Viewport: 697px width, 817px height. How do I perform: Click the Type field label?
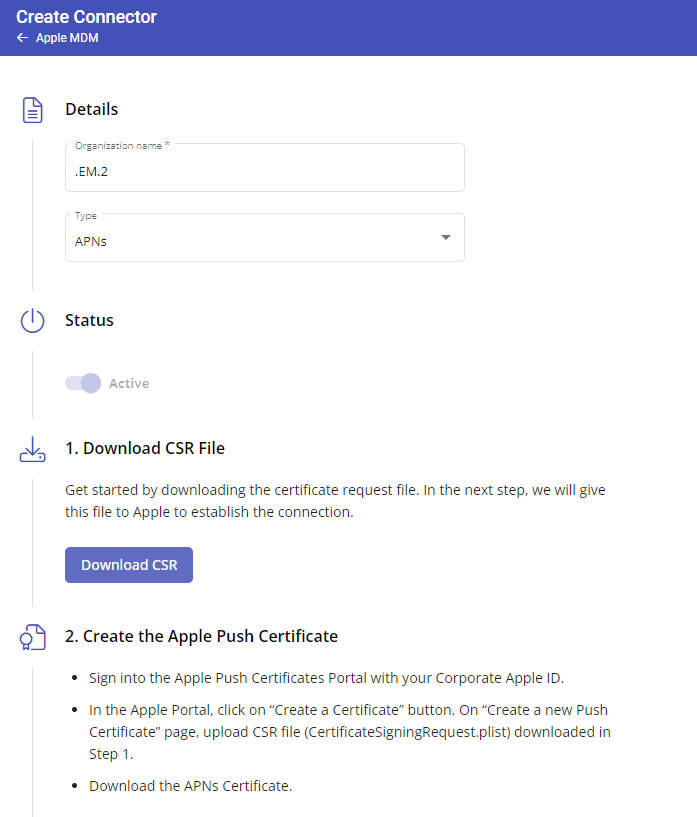tap(85, 216)
